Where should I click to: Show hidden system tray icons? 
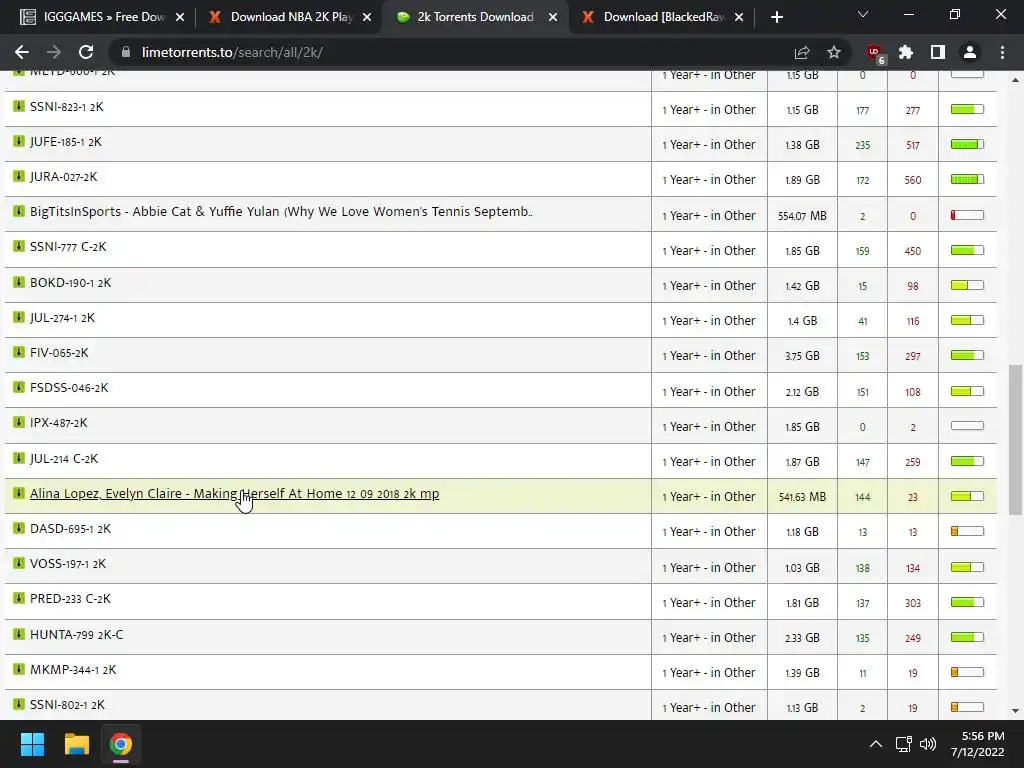click(876, 744)
